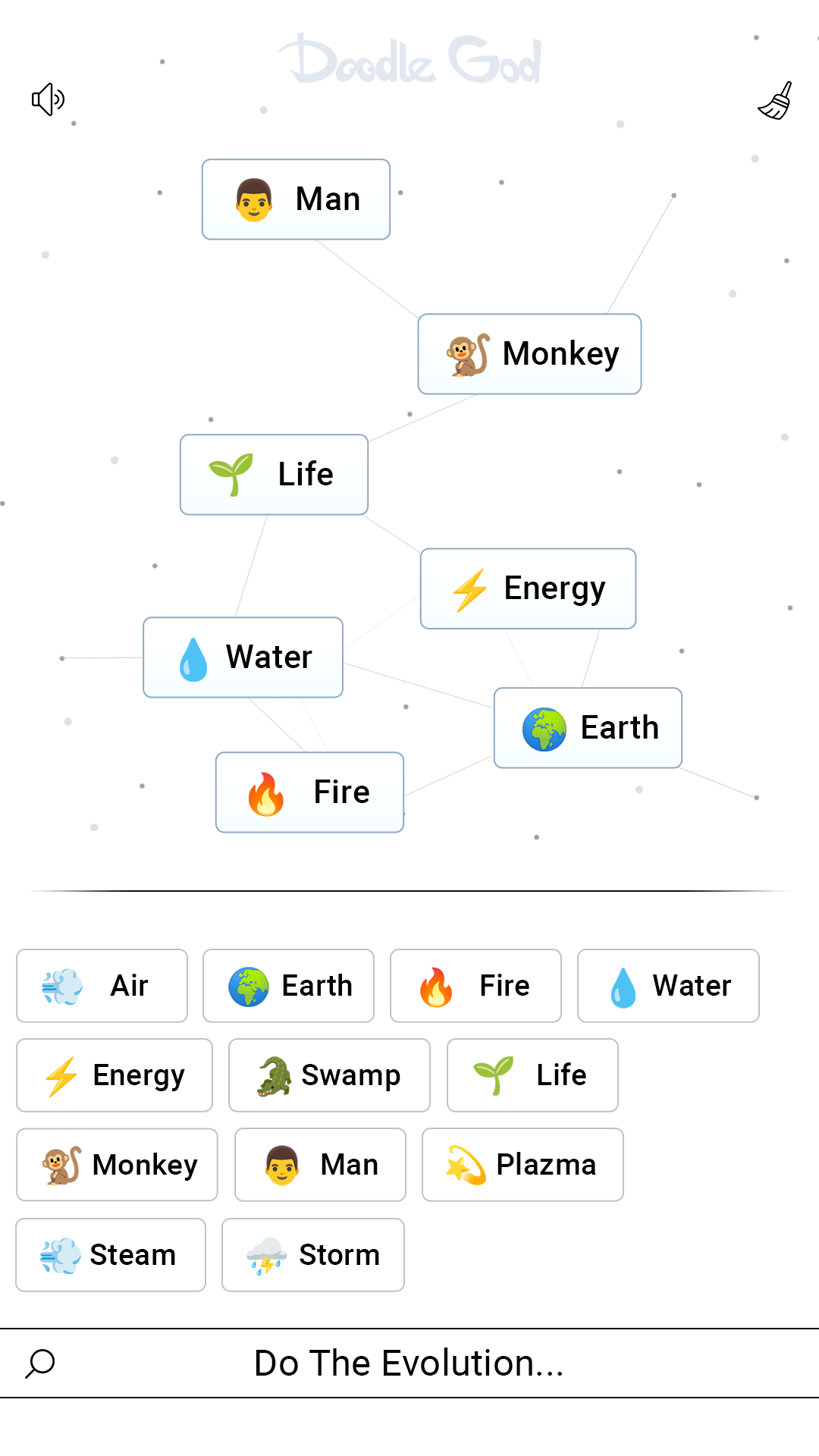Screen dimensions: 819x1456
Task: Choose Plazma from the element list
Action: point(522,1165)
